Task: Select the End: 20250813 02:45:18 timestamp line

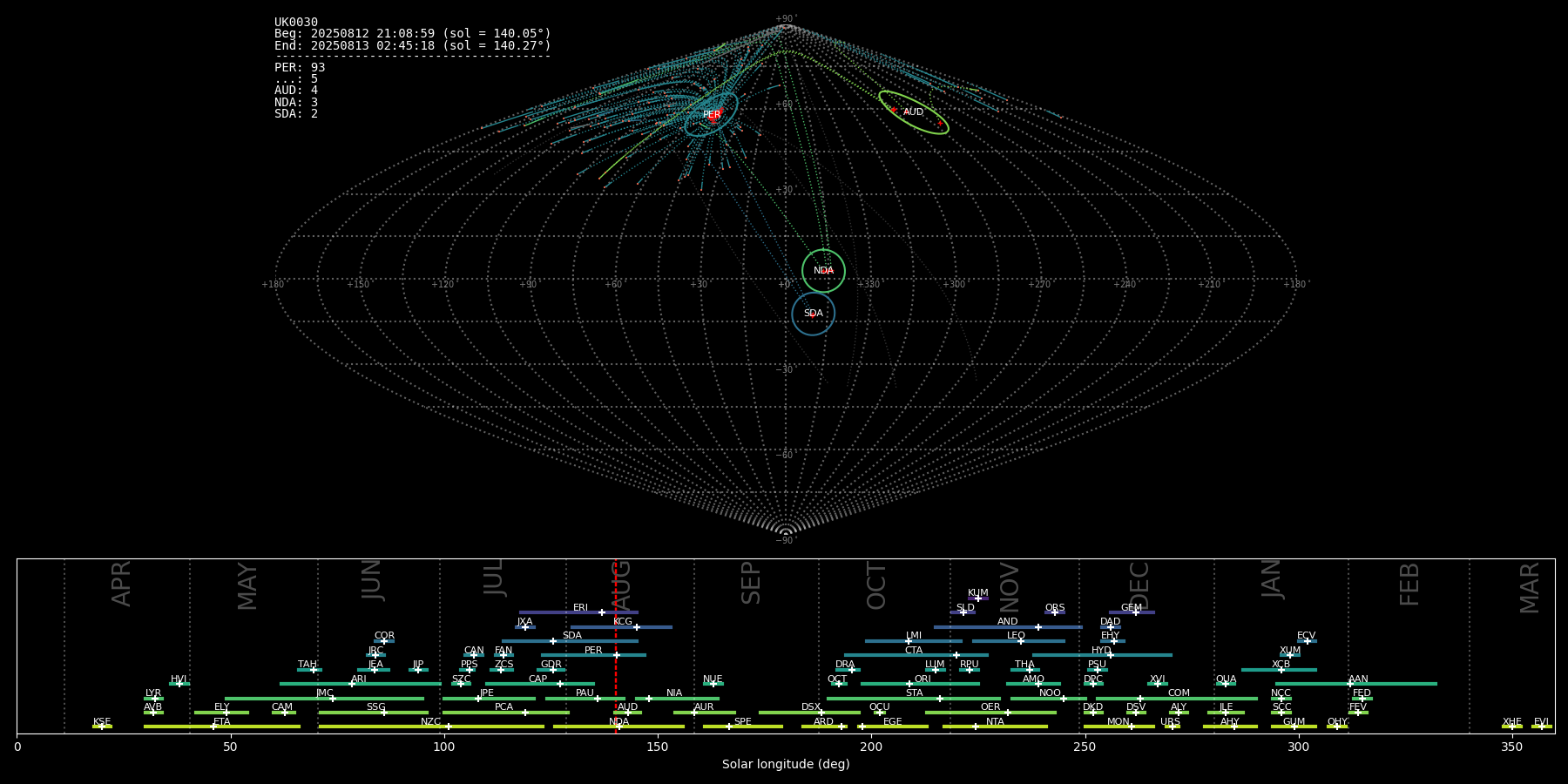Action: point(413,45)
